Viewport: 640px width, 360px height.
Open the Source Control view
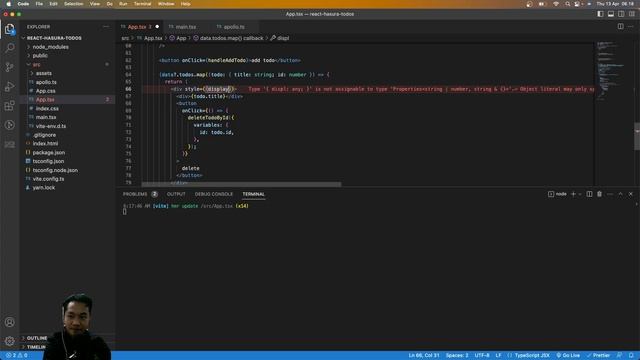(9, 67)
